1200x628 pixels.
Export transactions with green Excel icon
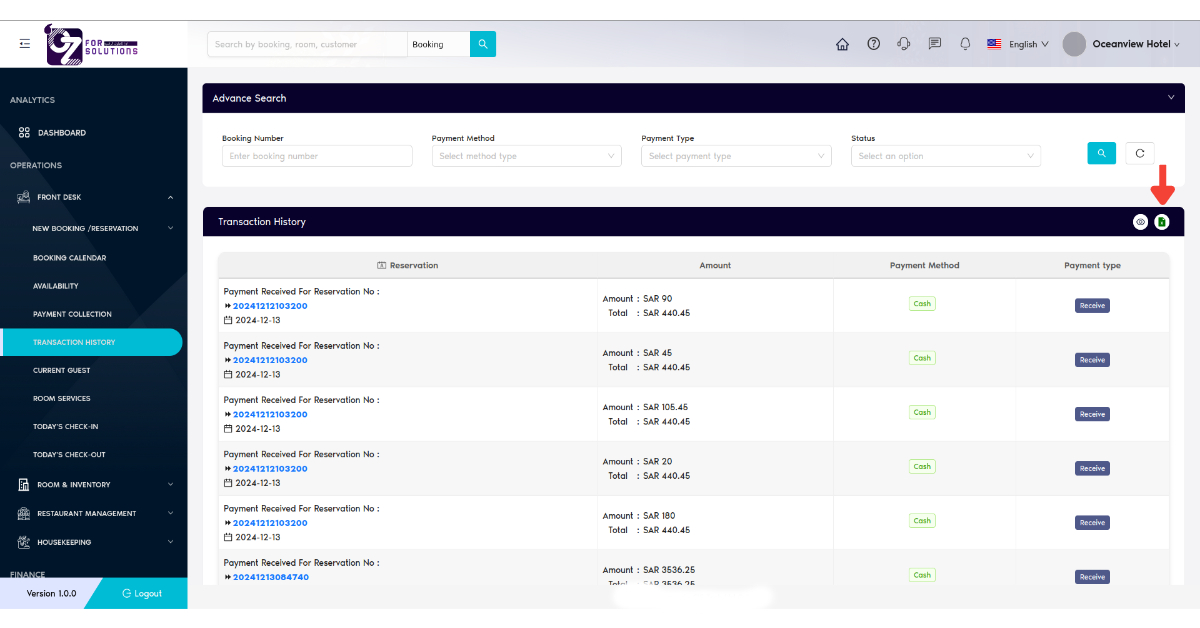tap(1161, 222)
